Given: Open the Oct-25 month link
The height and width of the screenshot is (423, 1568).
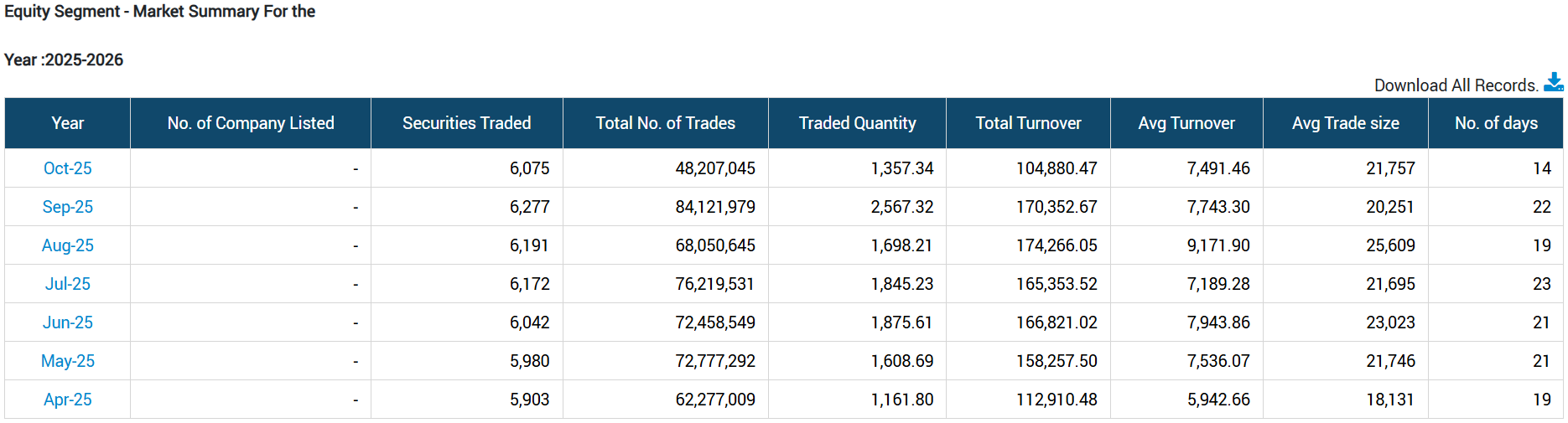Looking at the screenshot, I should coord(67,168).
